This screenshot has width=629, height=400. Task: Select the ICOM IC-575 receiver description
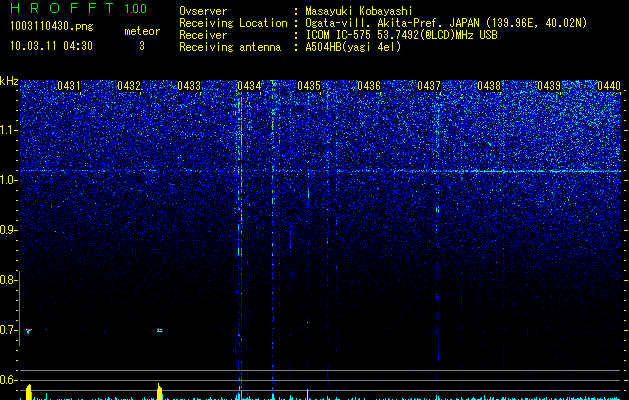[x=401, y=35]
